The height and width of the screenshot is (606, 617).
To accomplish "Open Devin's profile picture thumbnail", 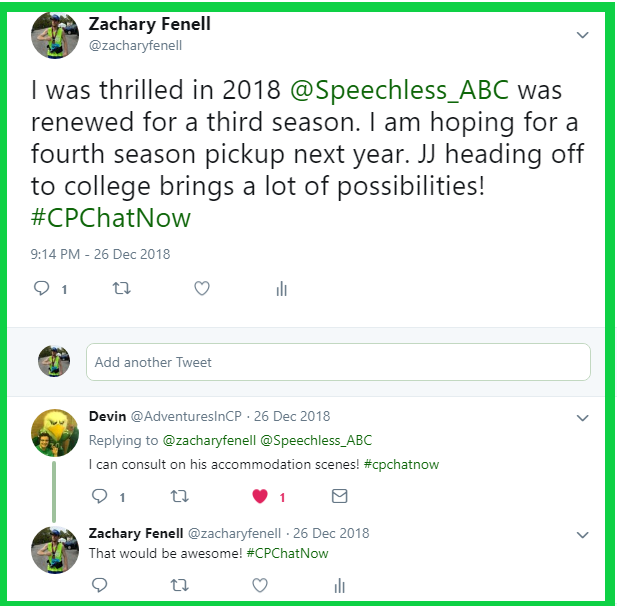I will 54,430.
